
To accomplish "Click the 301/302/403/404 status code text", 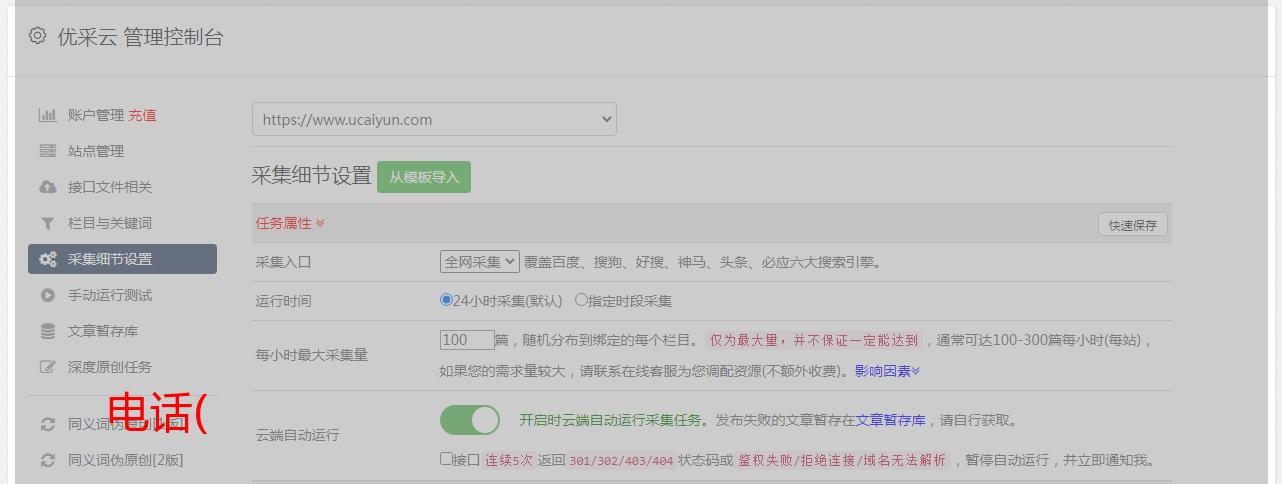I will pyautogui.click(x=619, y=460).
